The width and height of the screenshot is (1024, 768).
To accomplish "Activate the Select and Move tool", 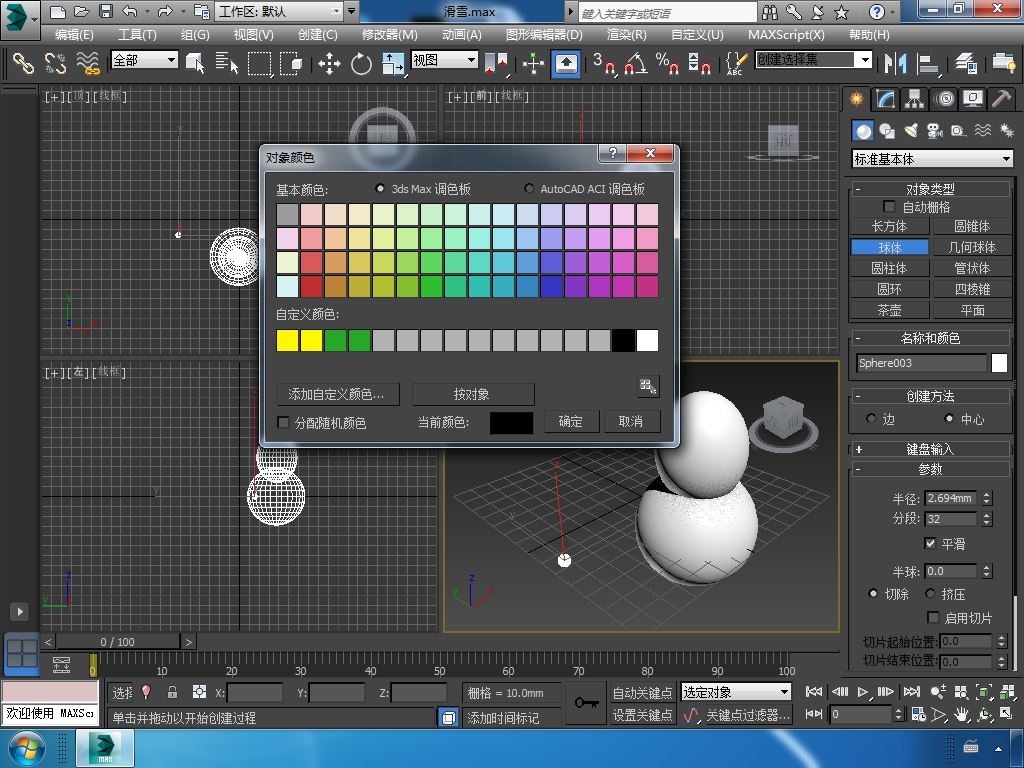I will 329,63.
